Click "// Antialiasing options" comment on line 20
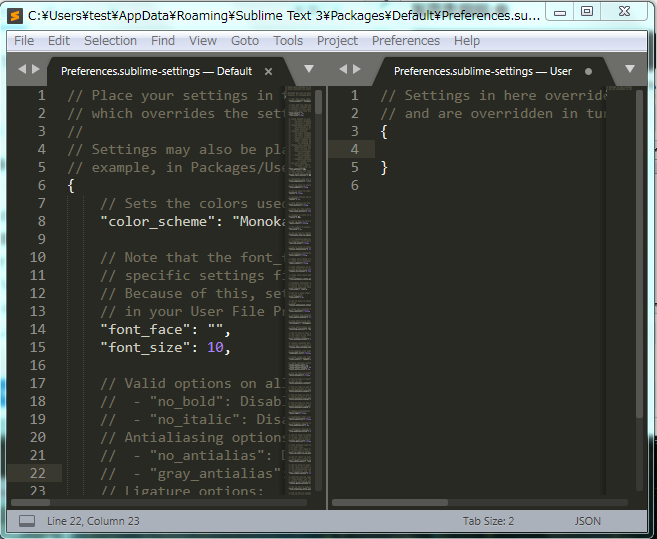The height and width of the screenshot is (539, 657). pos(193,438)
